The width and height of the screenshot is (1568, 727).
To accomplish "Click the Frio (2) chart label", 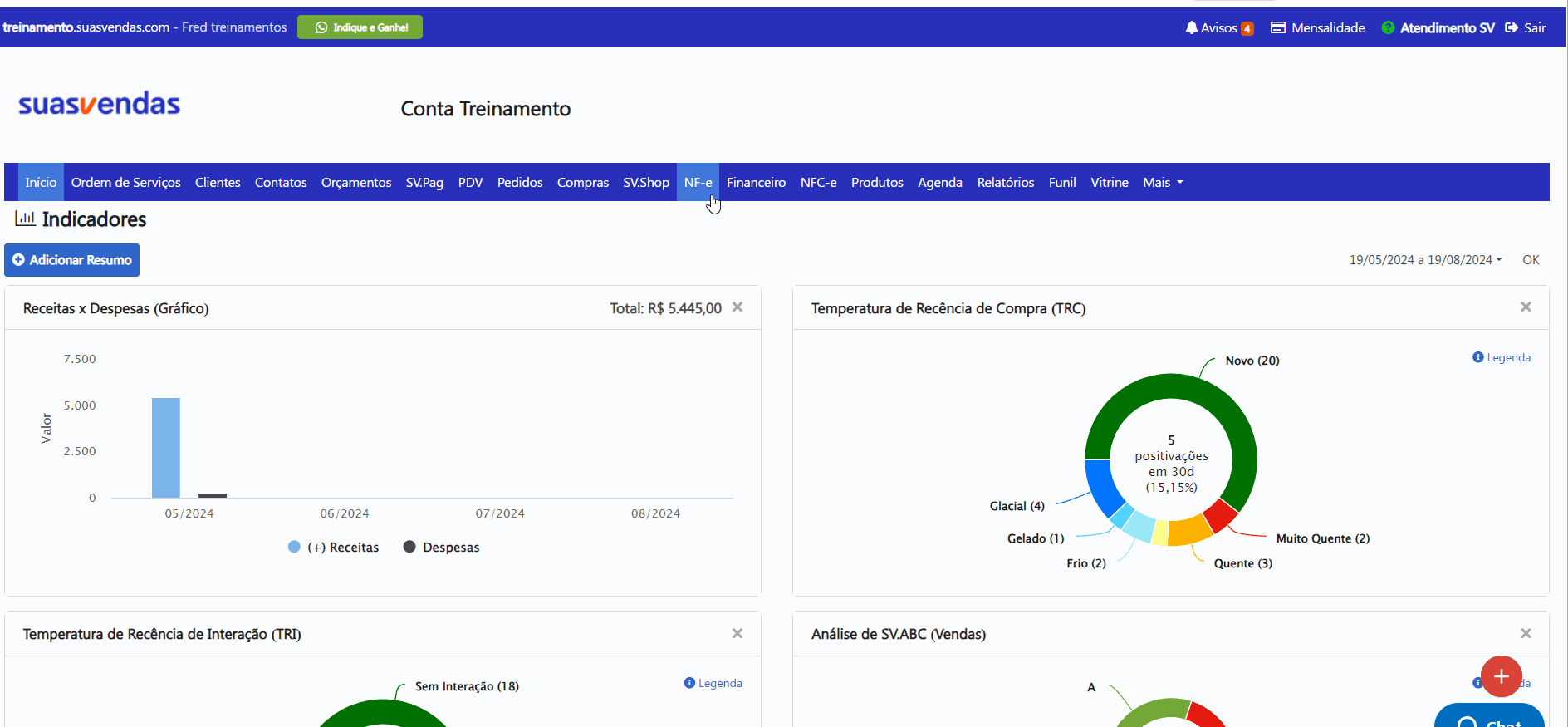I will [1086, 563].
